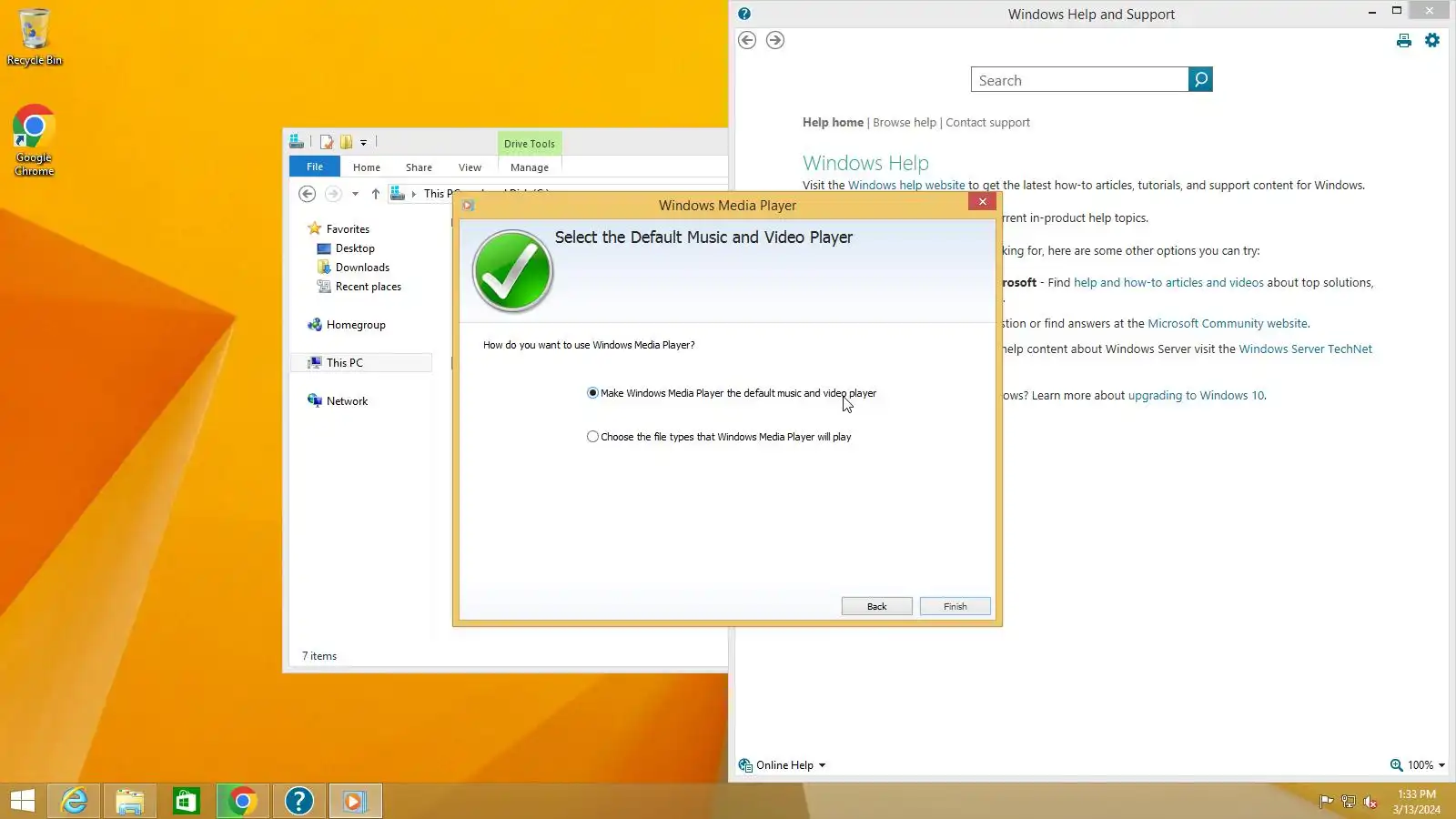This screenshot has height=819, width=1456.
Task: Click Finish in Media Player setup
Action: (955, 606)
